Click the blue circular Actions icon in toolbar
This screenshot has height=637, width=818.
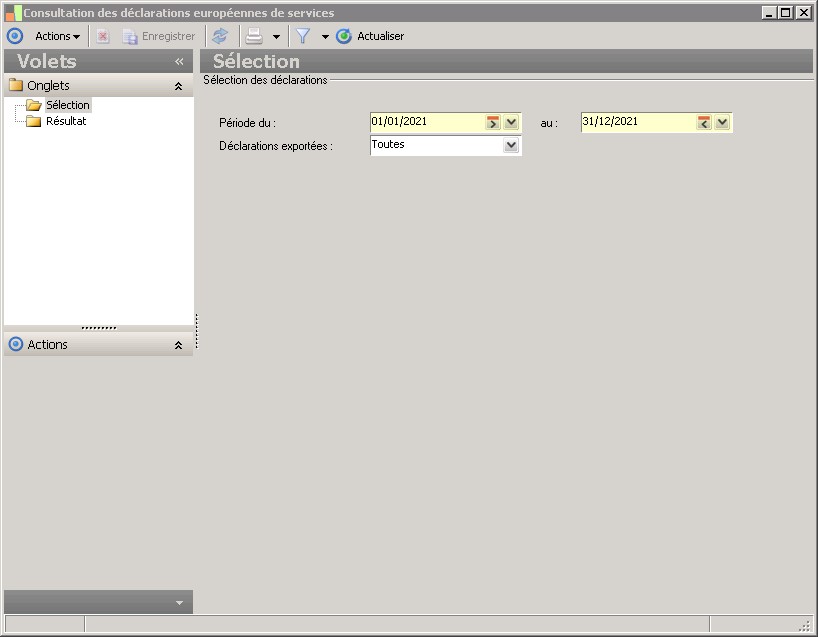15,36
